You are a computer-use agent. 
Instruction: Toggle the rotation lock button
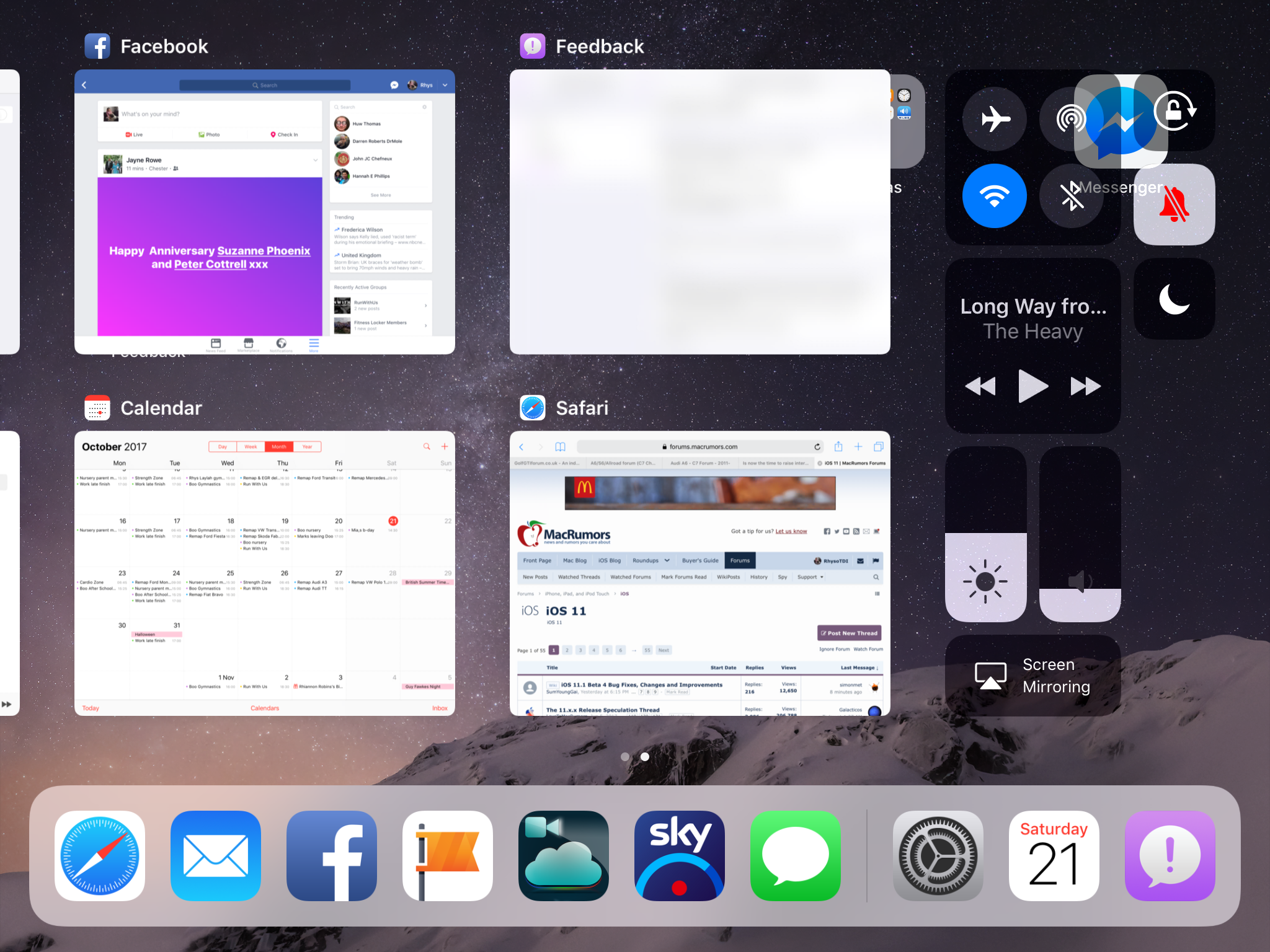(x=1175, y=112)
